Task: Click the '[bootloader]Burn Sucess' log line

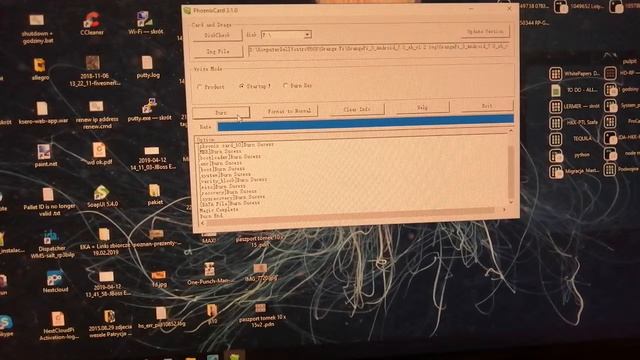Action: pyautogui.click(x=230, y=157)
